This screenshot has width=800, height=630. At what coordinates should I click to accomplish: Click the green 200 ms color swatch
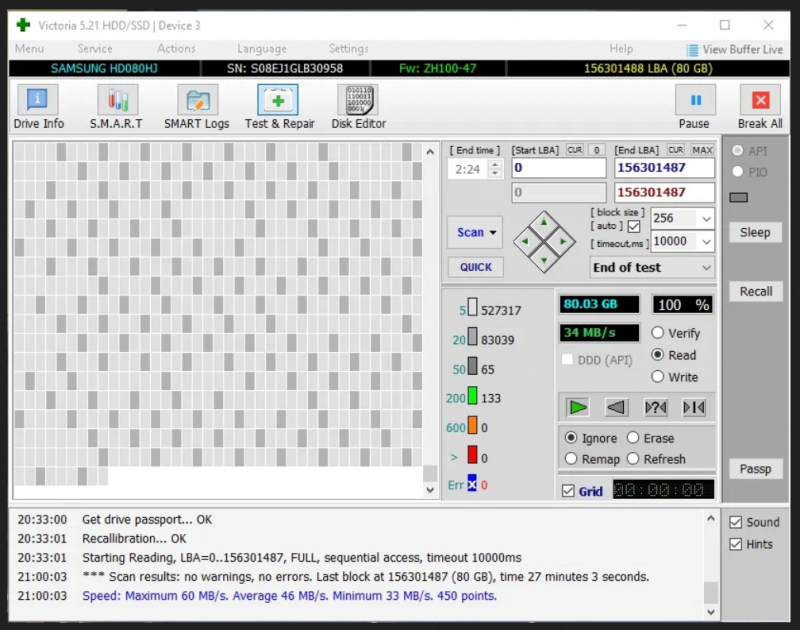(x=472, y=397)
